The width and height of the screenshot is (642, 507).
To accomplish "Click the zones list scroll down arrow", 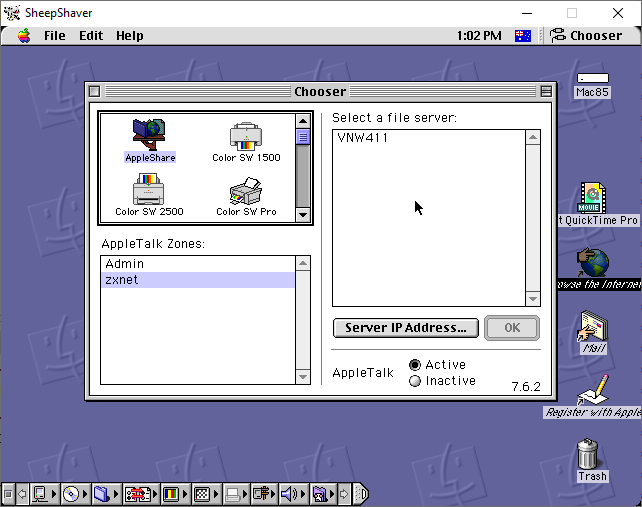I will pos(303,377).
